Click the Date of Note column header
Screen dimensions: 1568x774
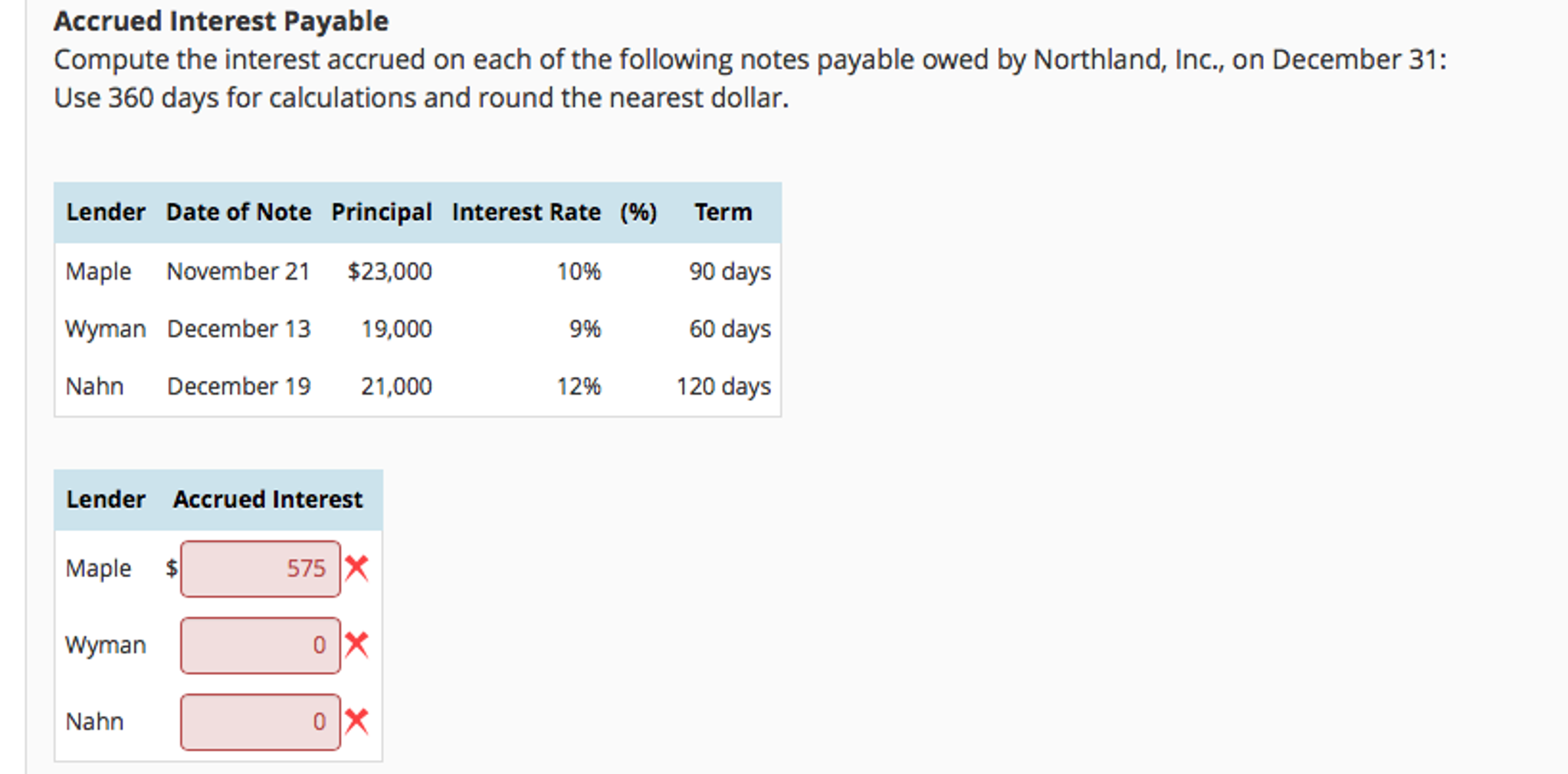click(x=238, y=212)
